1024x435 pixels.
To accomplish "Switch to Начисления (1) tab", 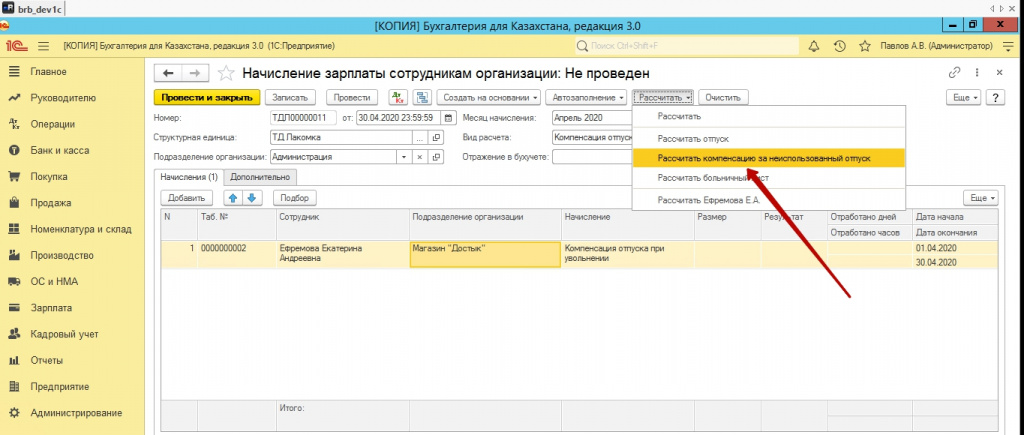I will (189, 177).
